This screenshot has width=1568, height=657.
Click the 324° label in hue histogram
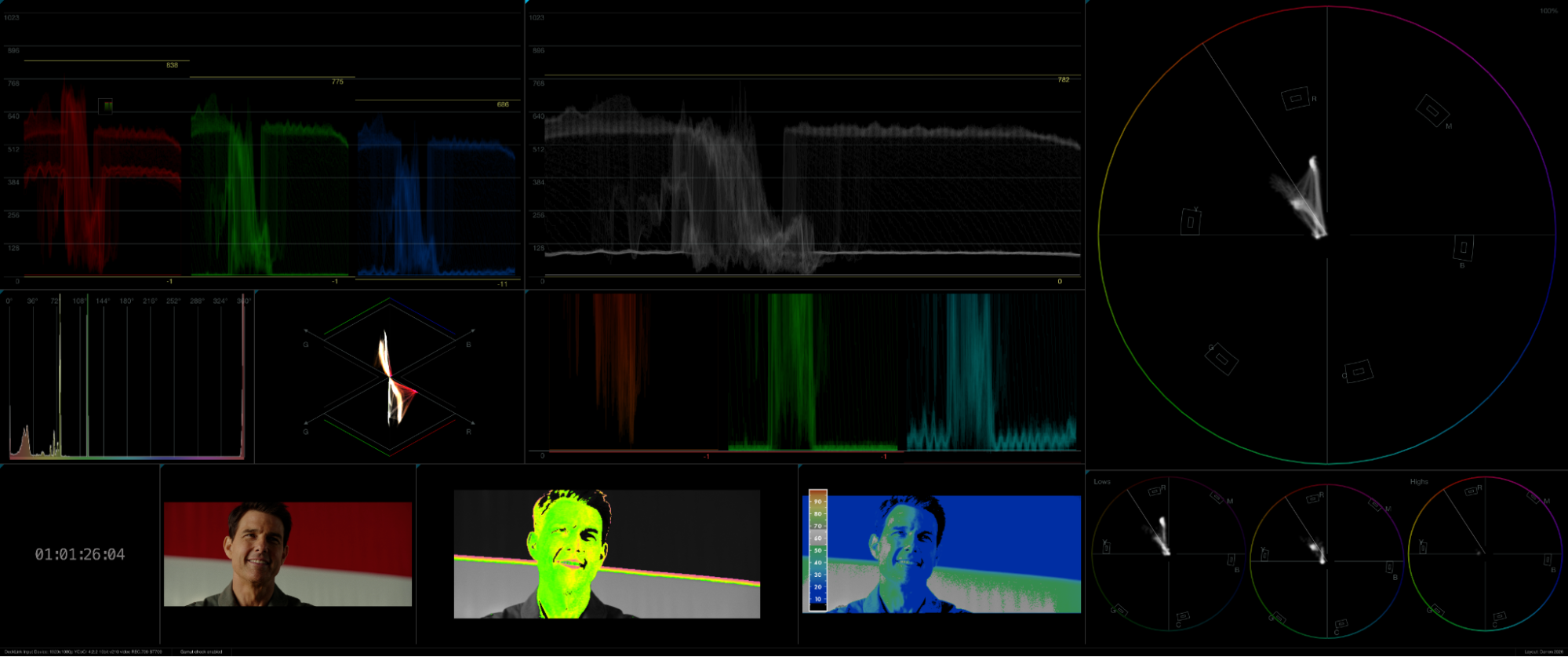pyautogui.click(x=220, y=301)
